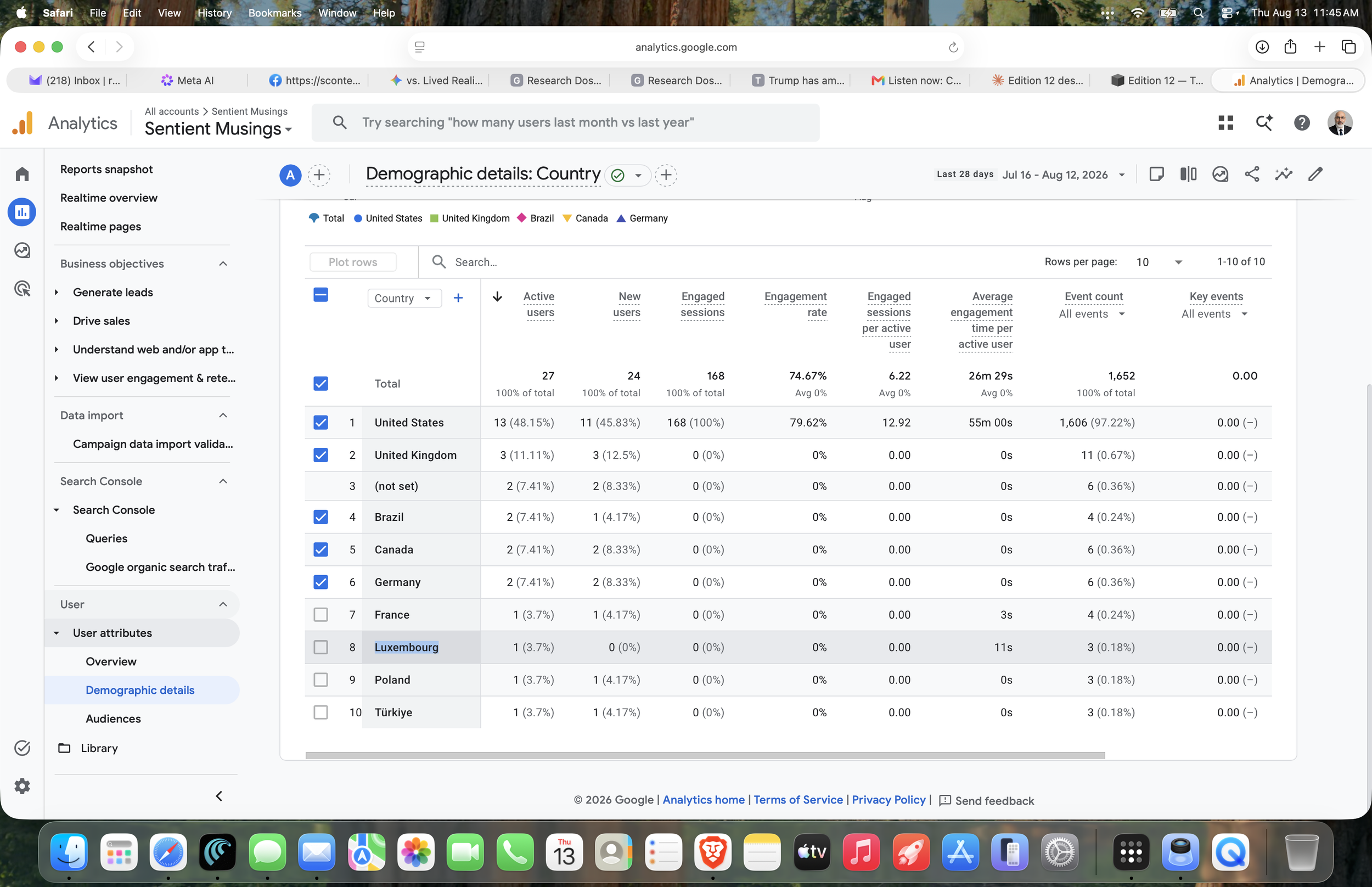The height and width of the screenshot is (887, 1372).
Task: Toggle the header select-all checkbox
Action: (320, 295)
